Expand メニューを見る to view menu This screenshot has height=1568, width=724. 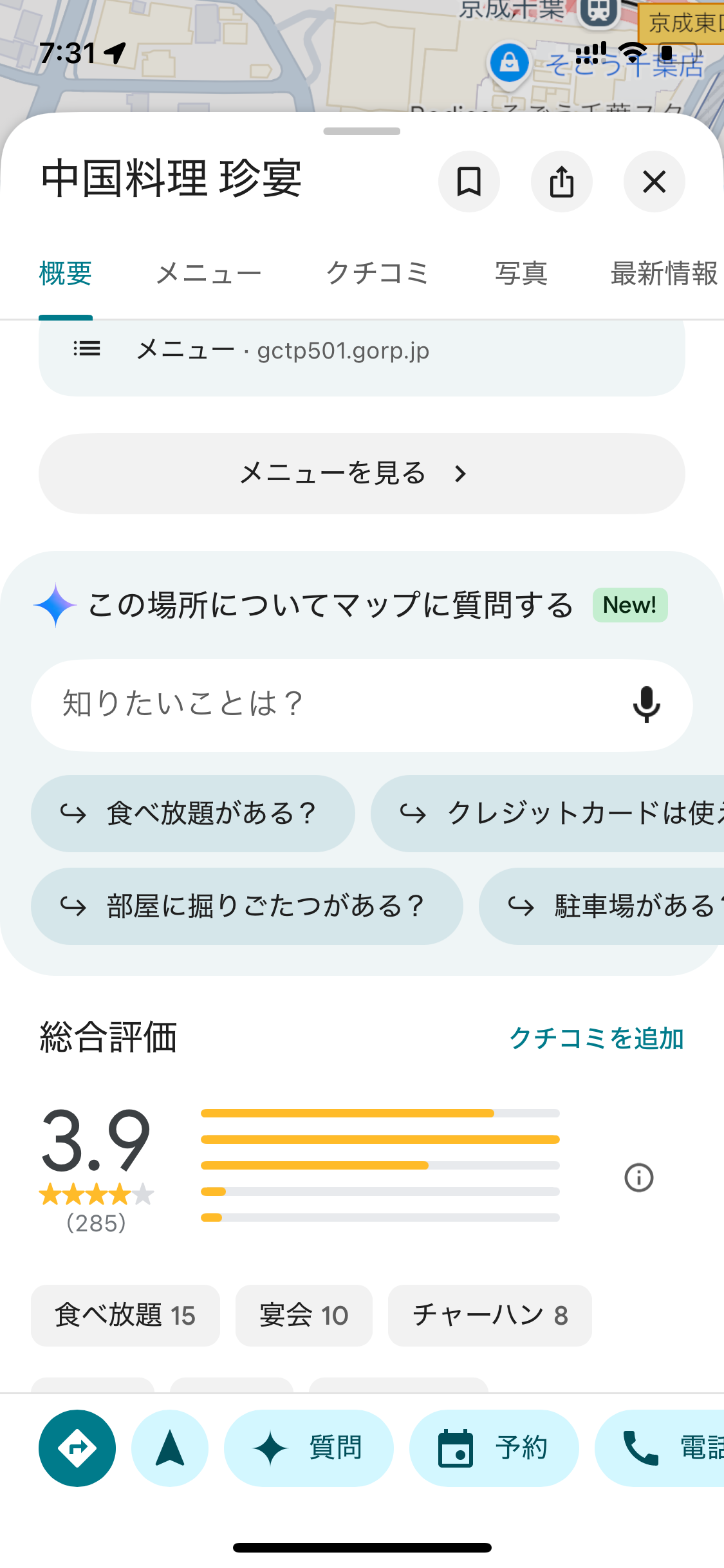coord(362,474)
